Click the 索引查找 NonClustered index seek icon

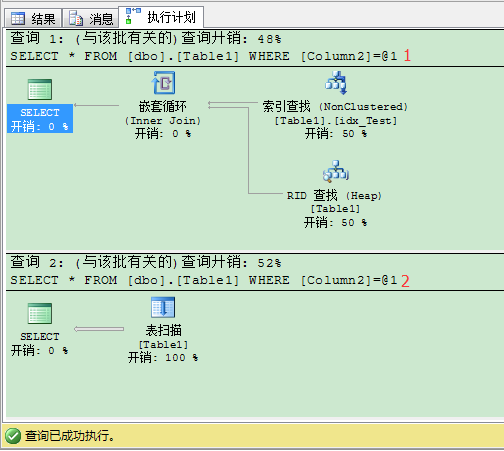click(336, 83)
